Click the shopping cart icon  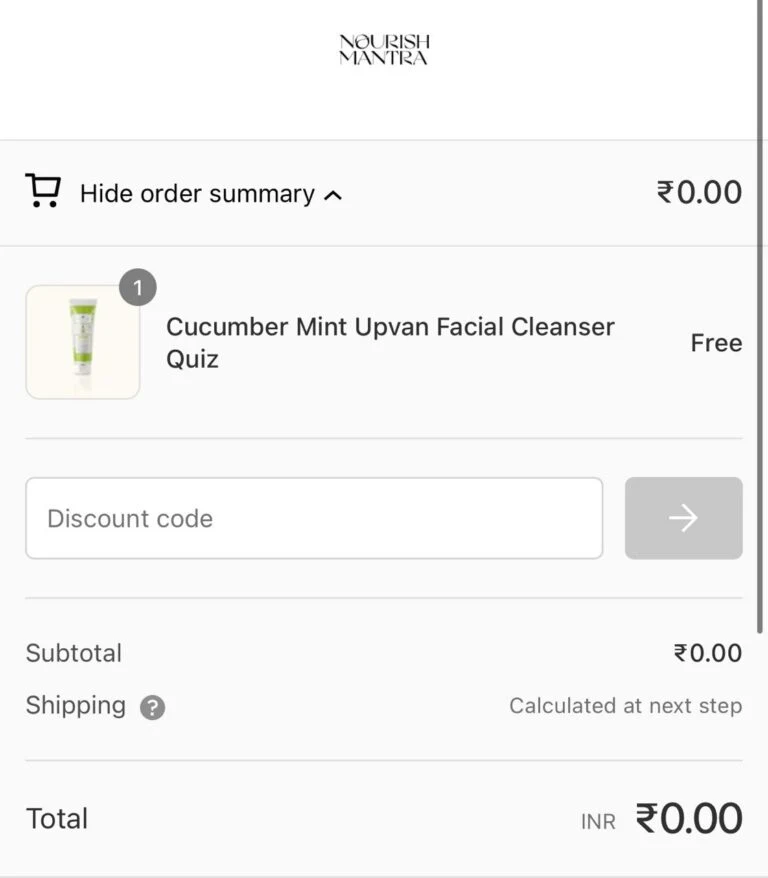43,190
